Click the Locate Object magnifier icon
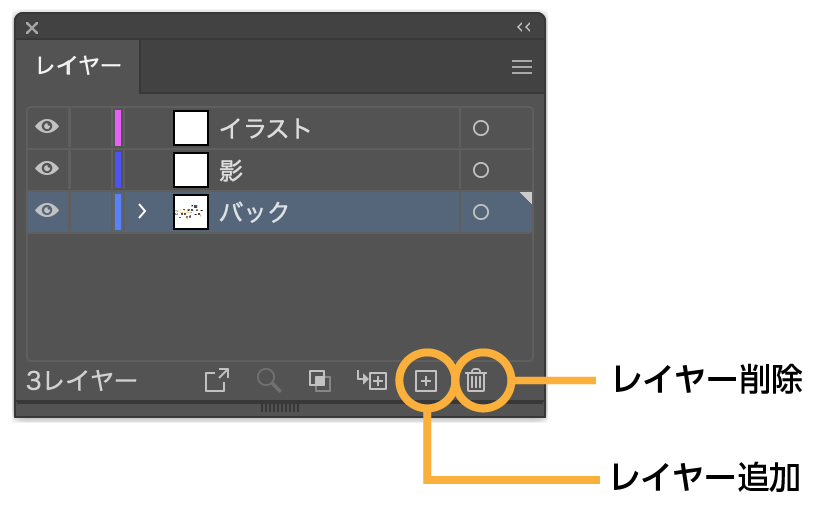The height and width of the screenshot is (524, 840). coord(268,380)
